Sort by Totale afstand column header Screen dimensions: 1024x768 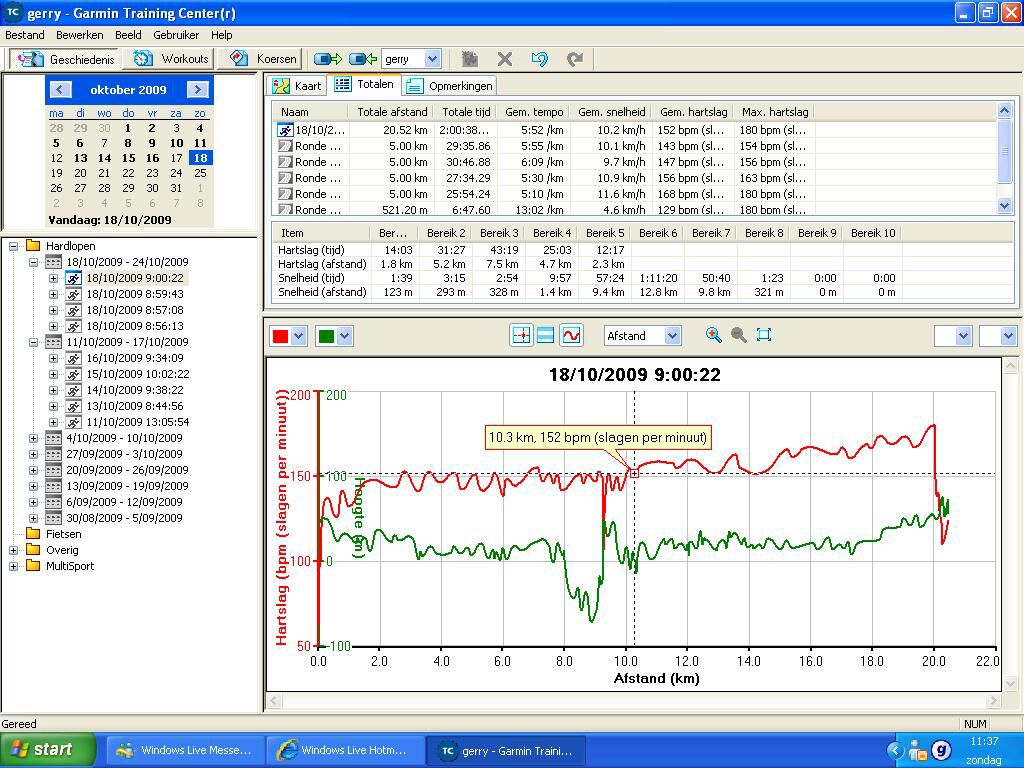(x=392, y=112)
